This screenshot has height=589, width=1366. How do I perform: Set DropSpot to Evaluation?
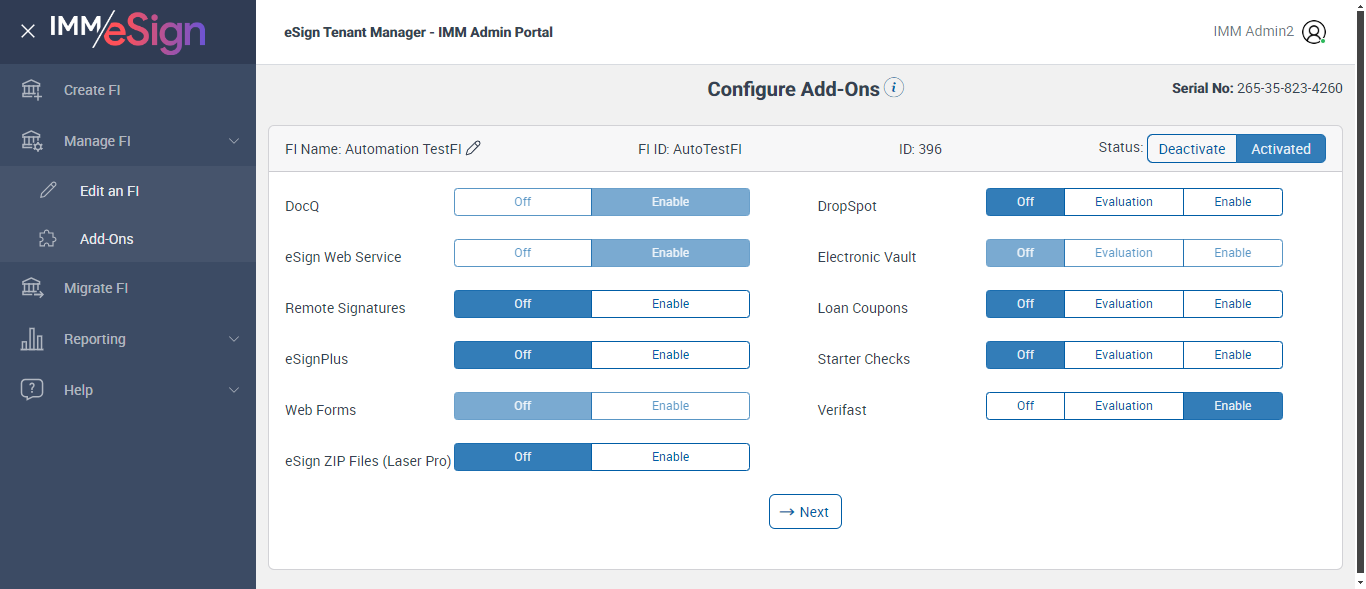click(x=1123, y=202)
